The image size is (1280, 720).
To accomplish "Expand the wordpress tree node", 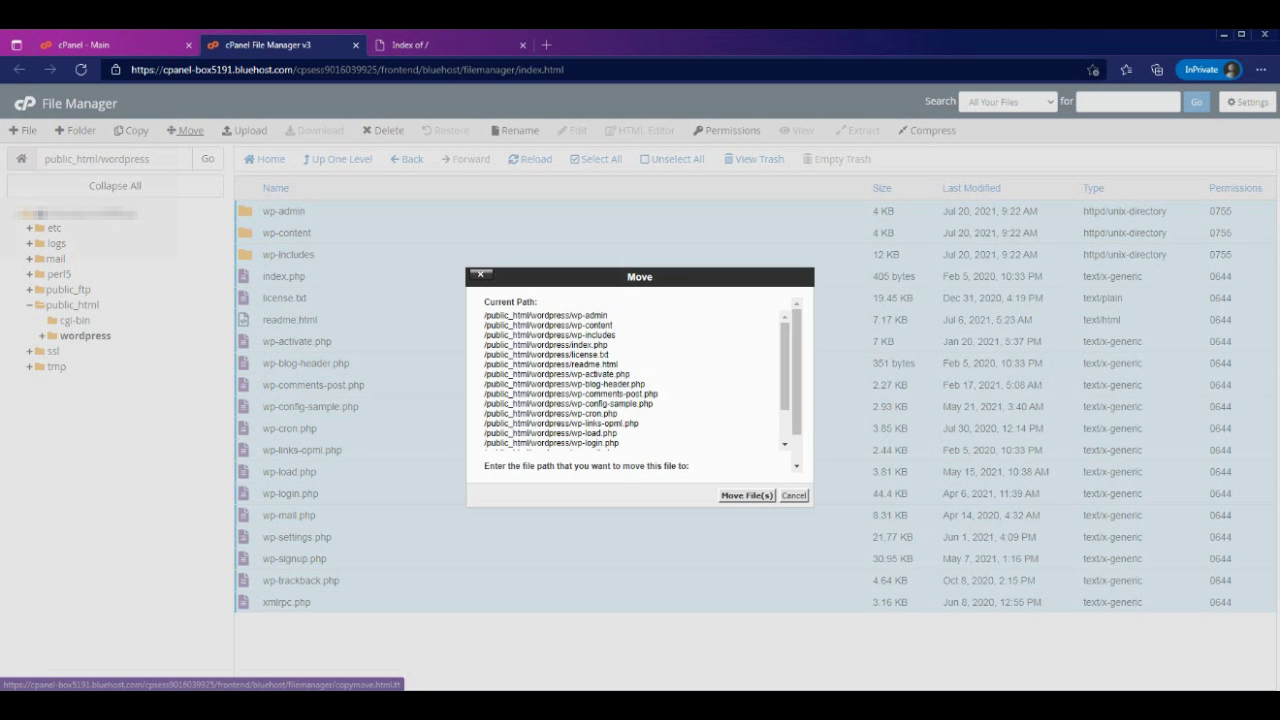I will 42,336.
